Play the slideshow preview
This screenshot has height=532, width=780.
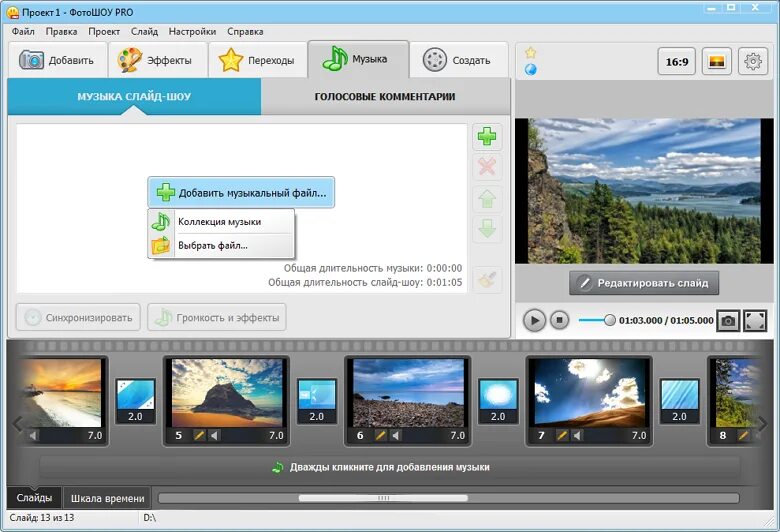pyautogui.click(x=534, y=320)
